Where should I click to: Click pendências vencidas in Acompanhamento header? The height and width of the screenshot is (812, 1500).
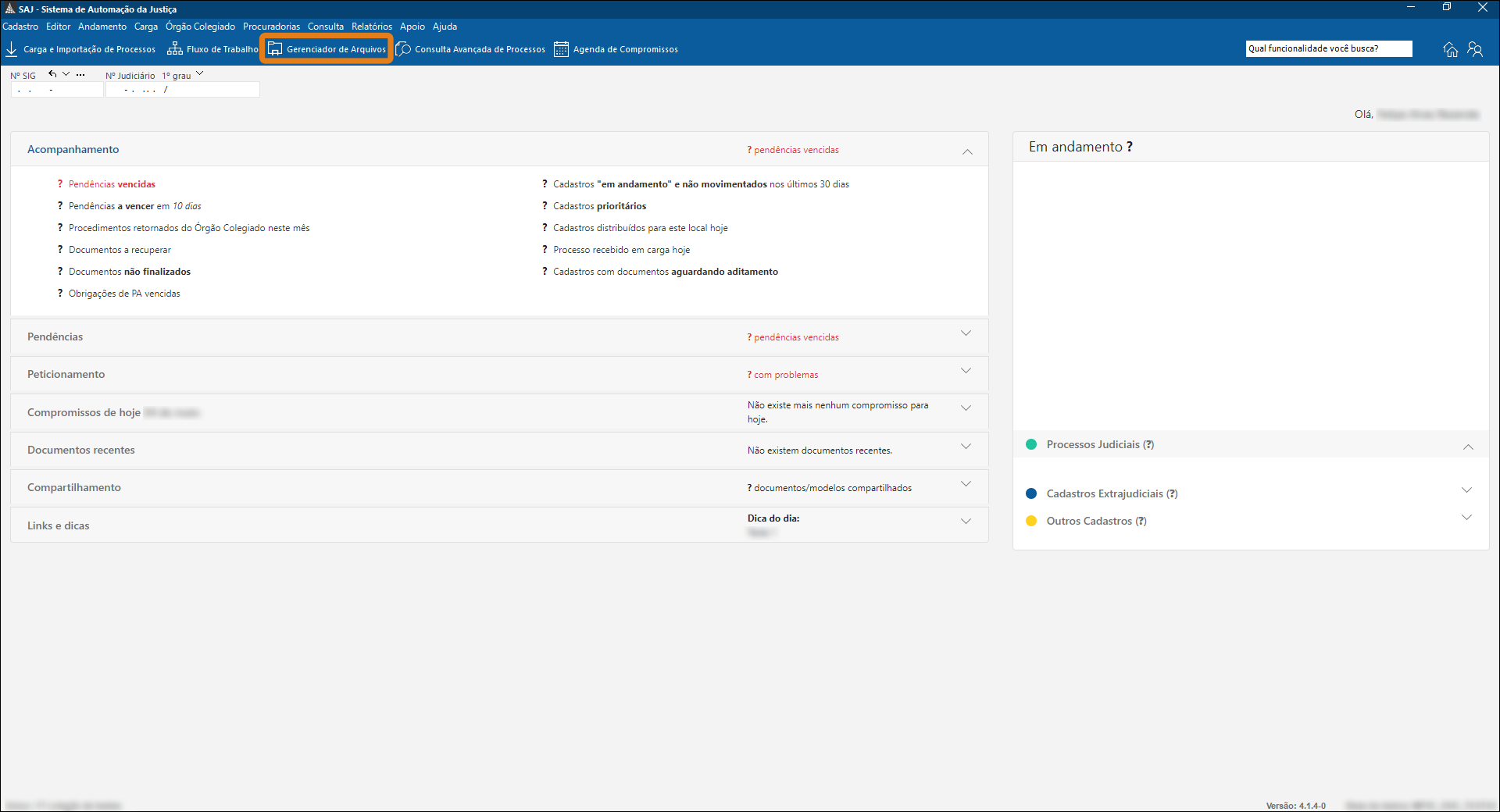(793, 150)
